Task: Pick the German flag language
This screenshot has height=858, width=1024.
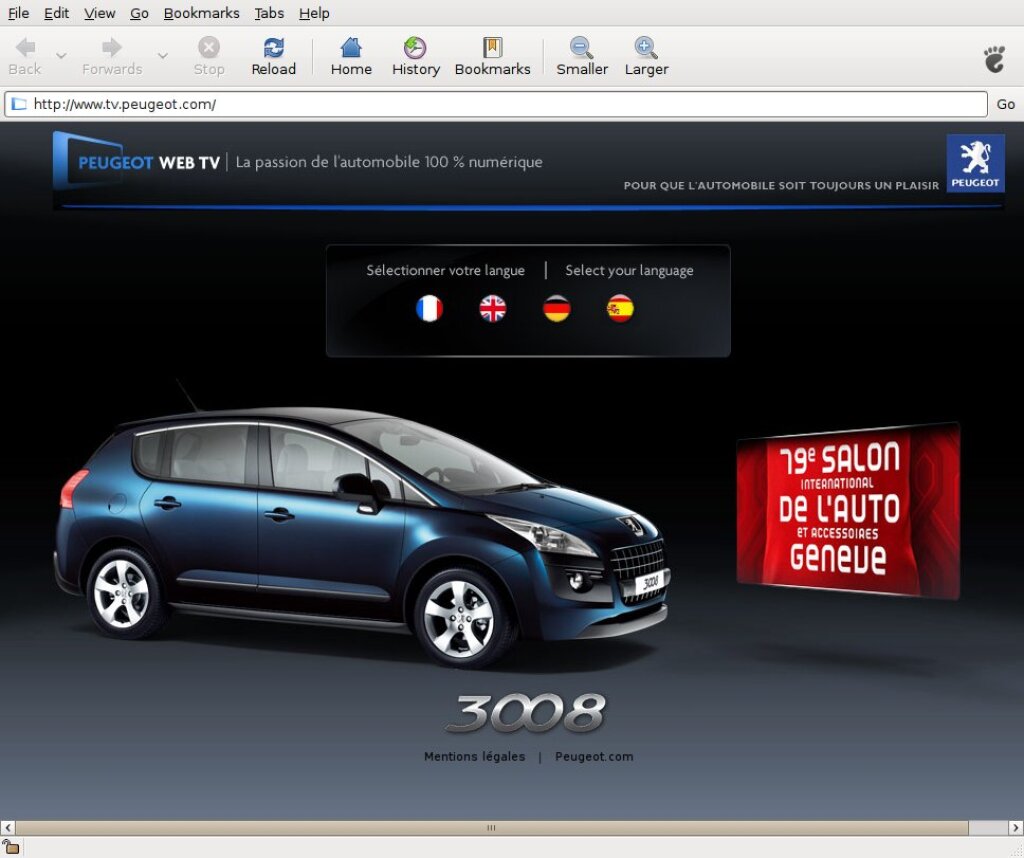Action: [557, 308]
